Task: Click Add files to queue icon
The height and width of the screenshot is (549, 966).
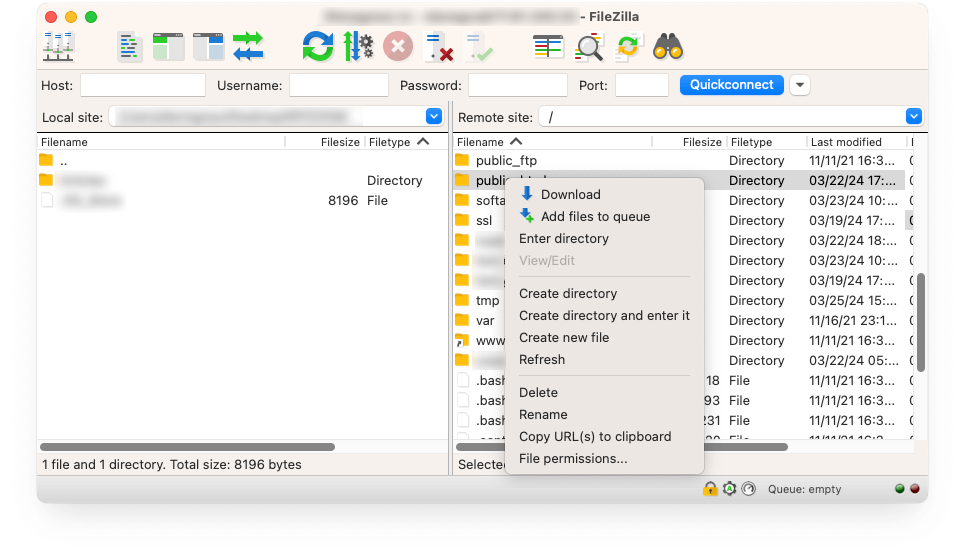Action: tap(527, 216)
